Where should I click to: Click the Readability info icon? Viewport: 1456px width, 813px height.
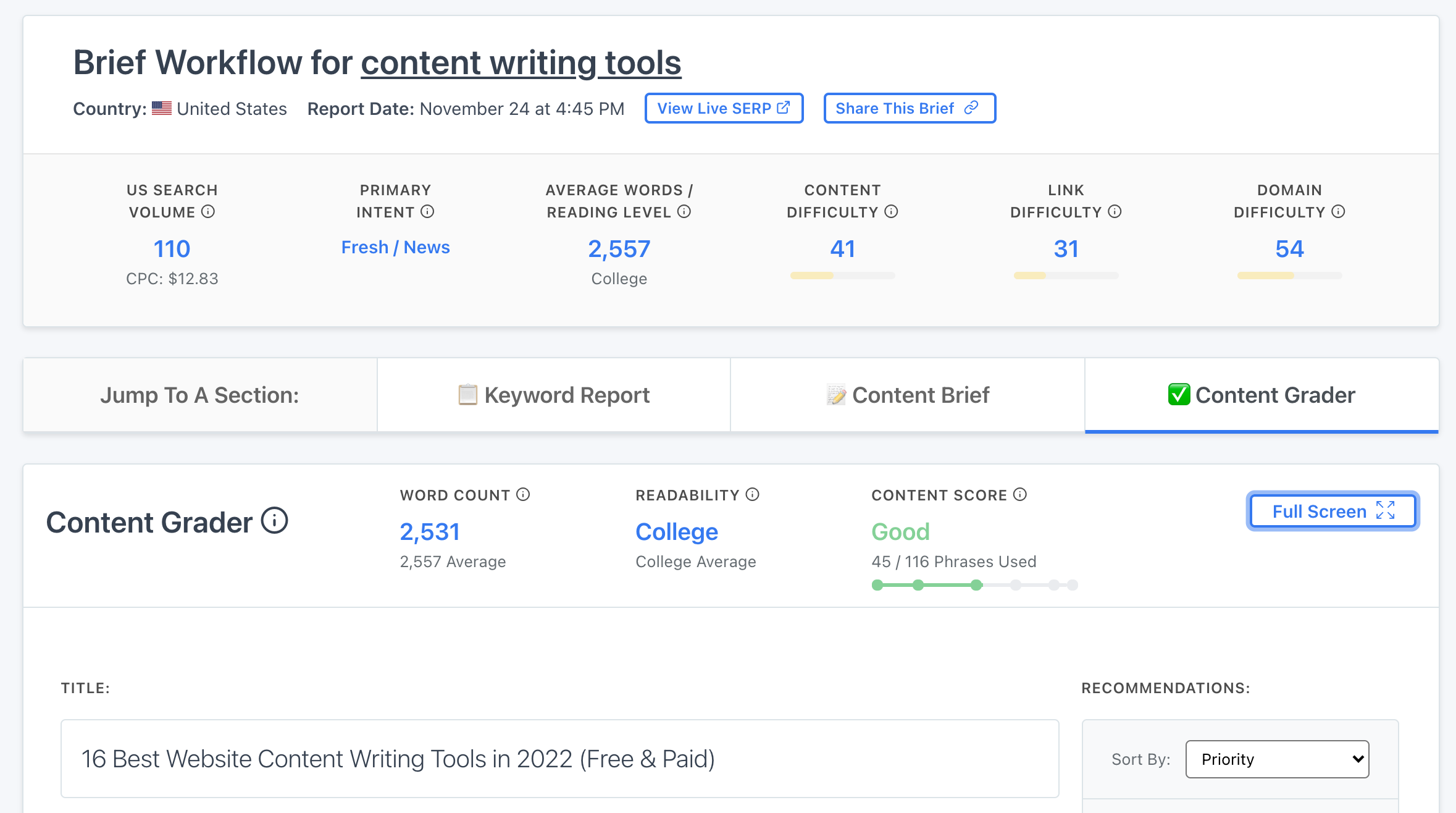click(752, 495)
